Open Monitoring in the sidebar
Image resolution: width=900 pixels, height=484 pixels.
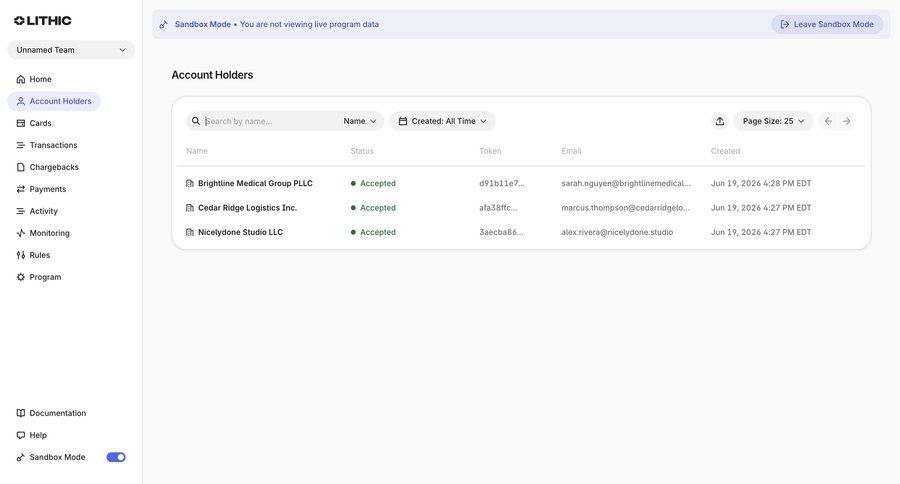tap(43, 233)
